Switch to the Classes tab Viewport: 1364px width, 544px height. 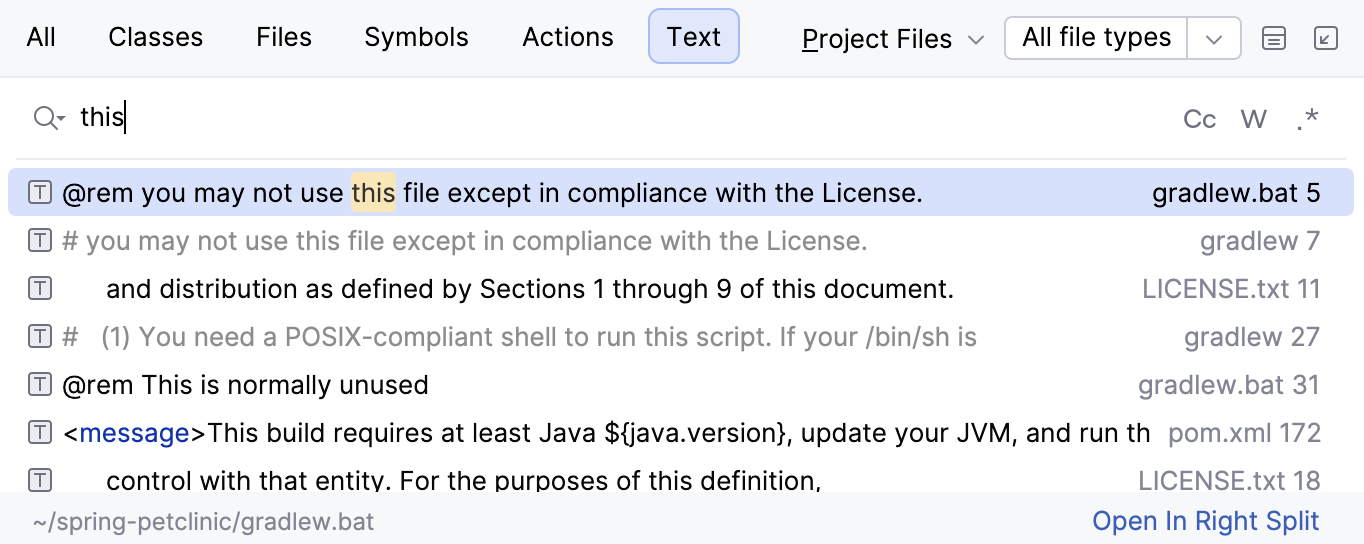click(x=155, y=37)
